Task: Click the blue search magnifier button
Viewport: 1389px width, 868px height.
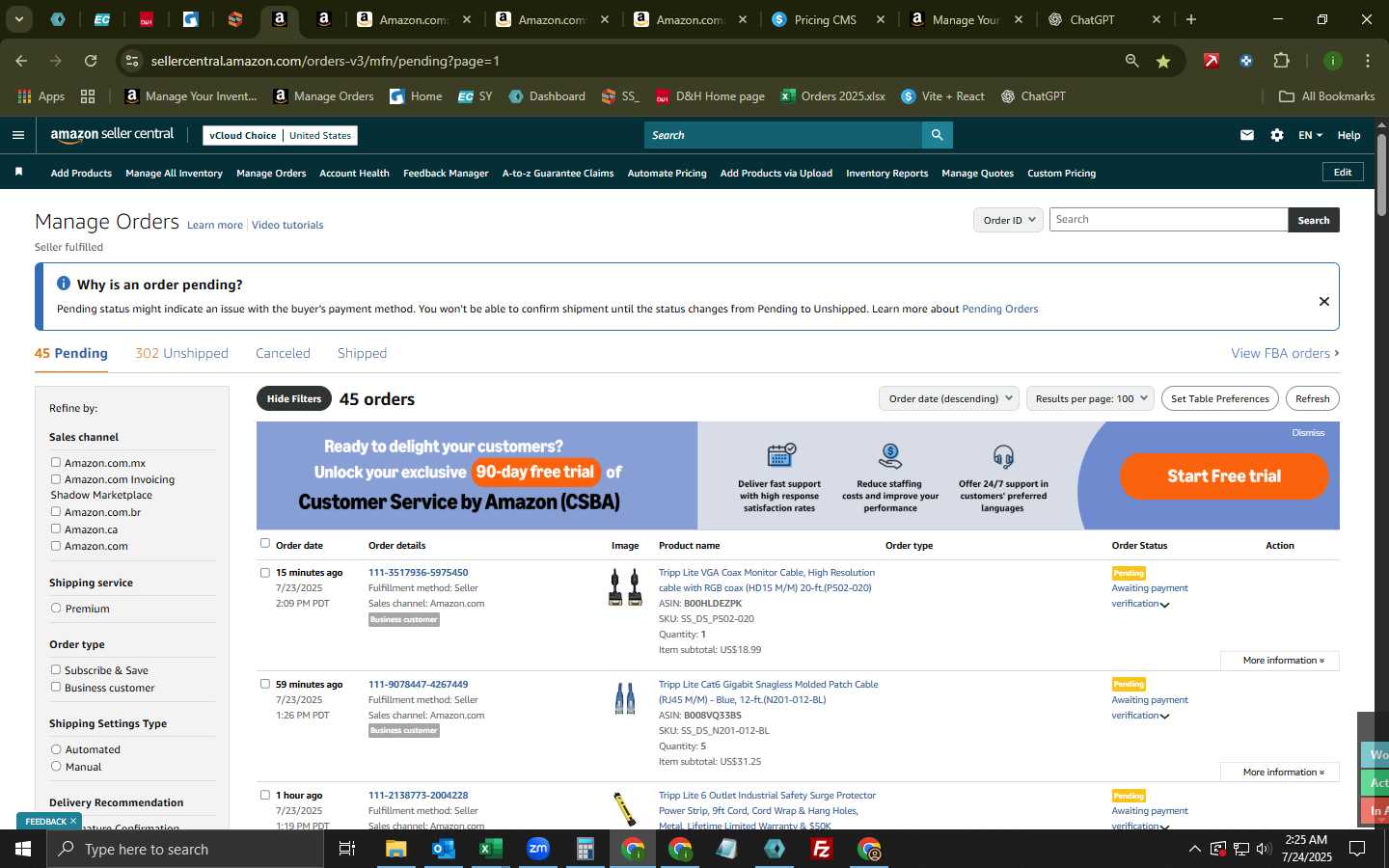Action: click(x=937, y=135)
